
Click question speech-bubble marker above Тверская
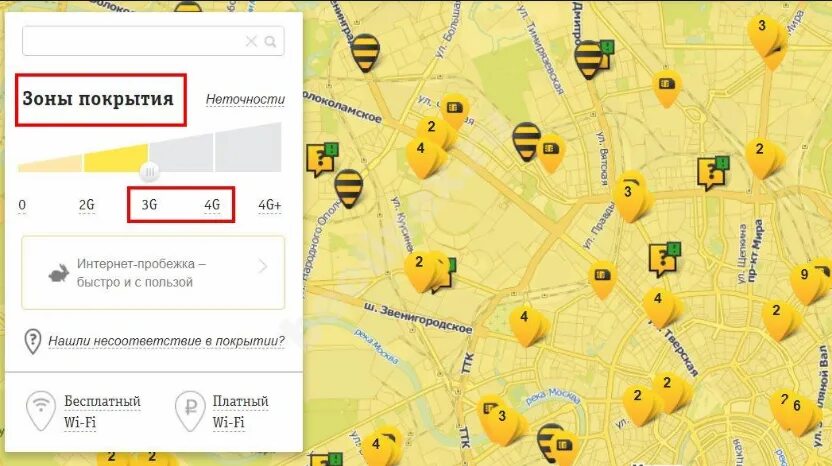pos(664,259)
